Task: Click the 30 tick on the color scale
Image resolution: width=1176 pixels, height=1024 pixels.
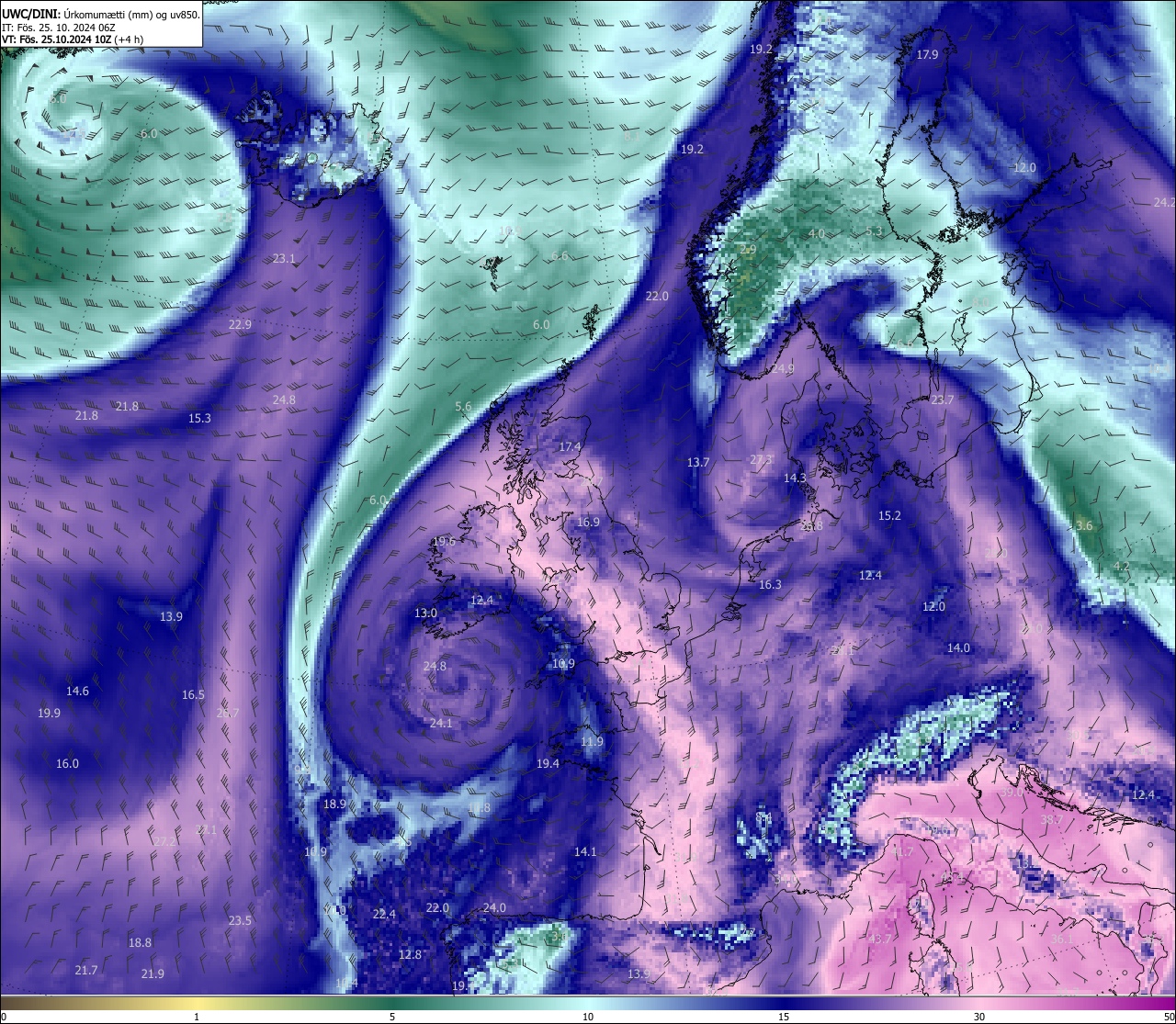Action: (x=979, y=1017)
